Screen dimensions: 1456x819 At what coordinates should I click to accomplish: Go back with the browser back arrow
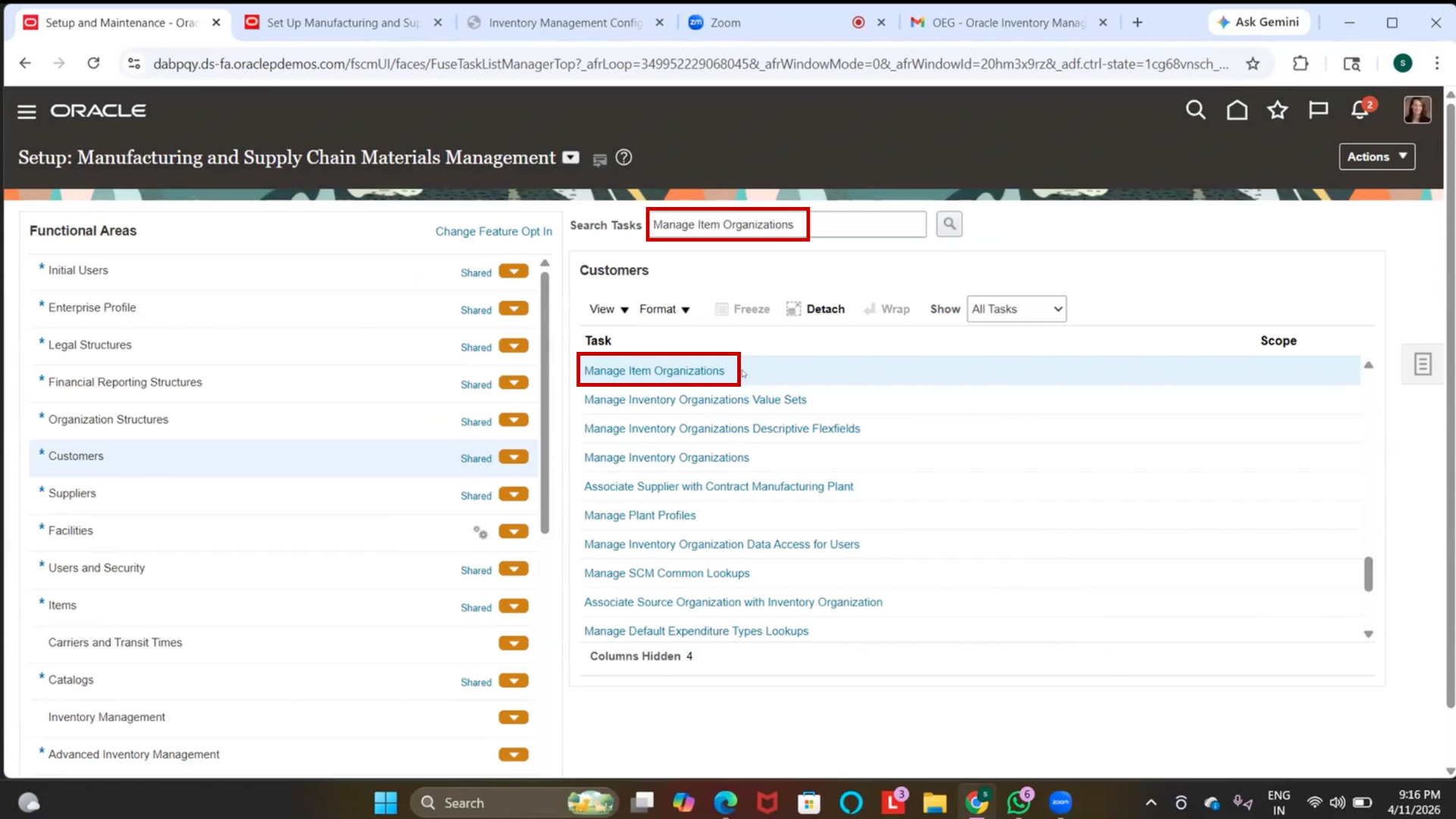(x=25, y=64)
